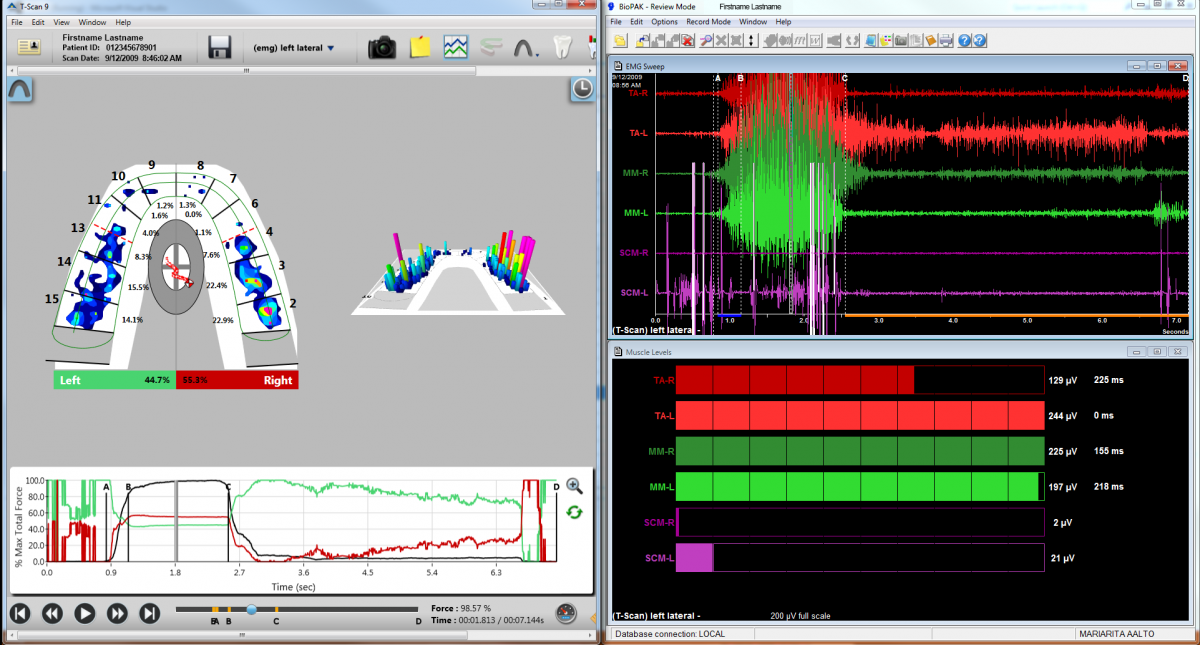The height and width of the screenshot is (645, 1200).
Task: Toggle the force vs. time graph view button
Action: pos(457,47)
